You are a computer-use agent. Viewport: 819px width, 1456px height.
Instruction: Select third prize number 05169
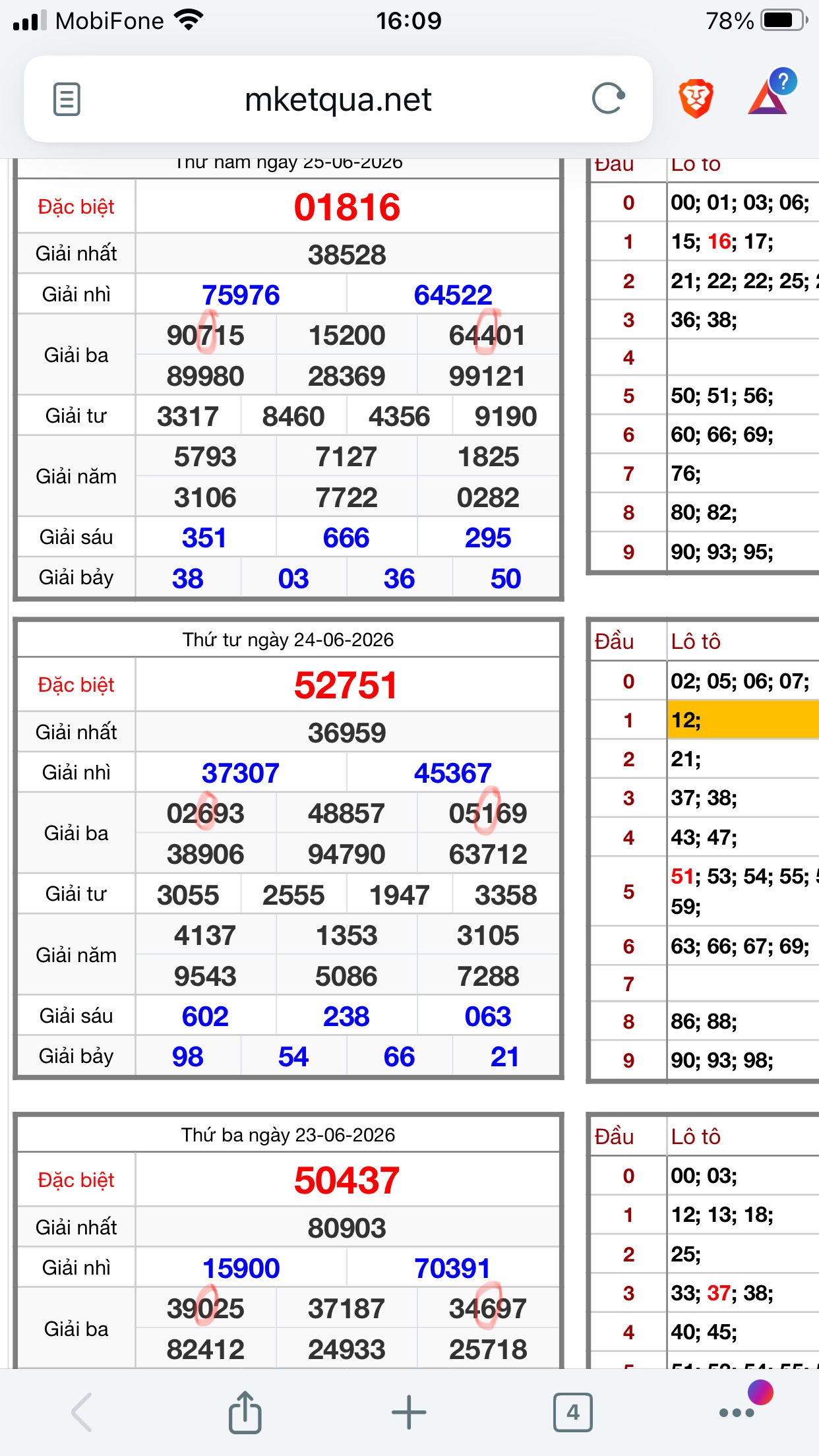(488, 813)
